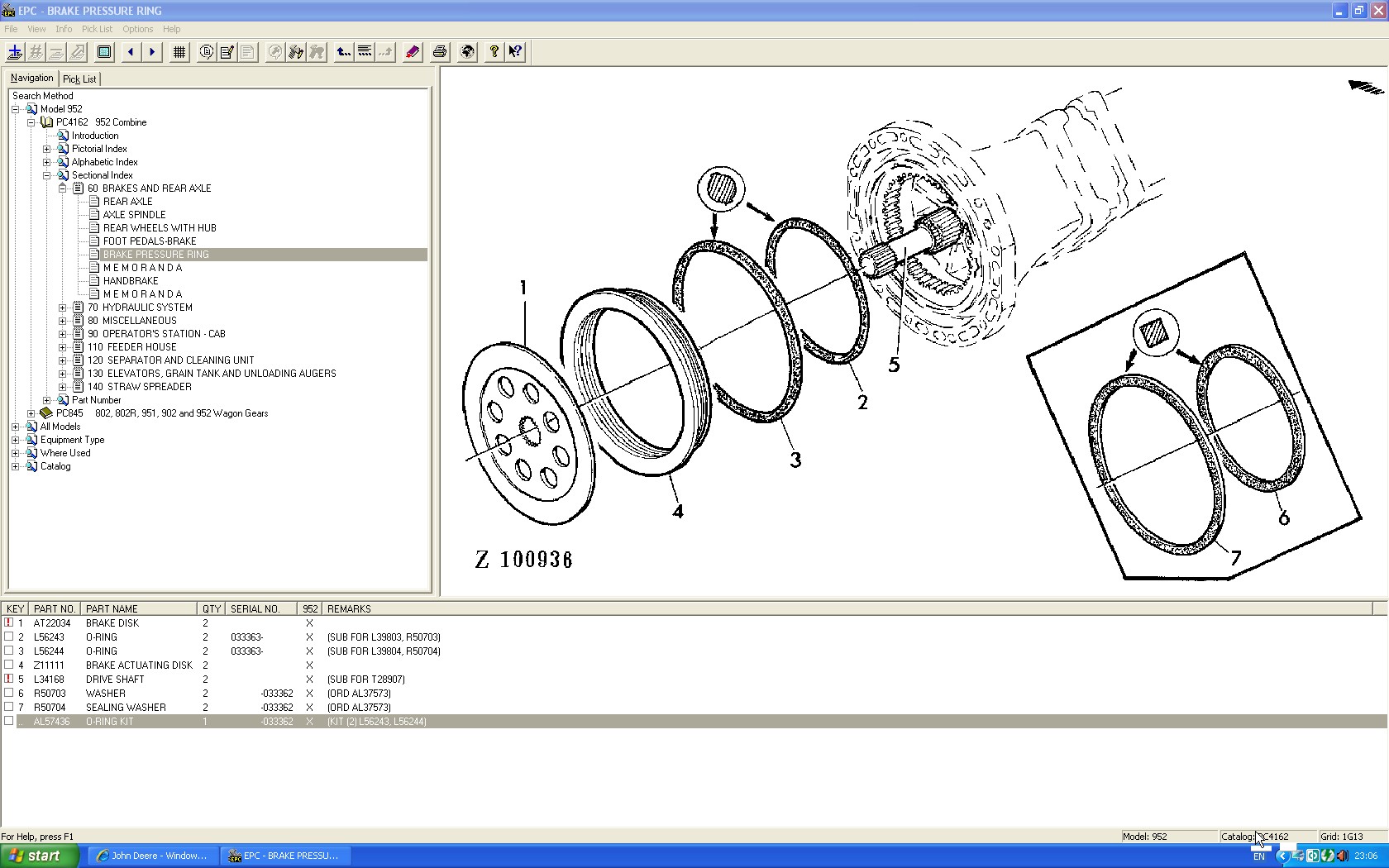Click the purple eraser clear icon
The width and height of the screenshot is (1389, 868).
[x=413, y=52]
